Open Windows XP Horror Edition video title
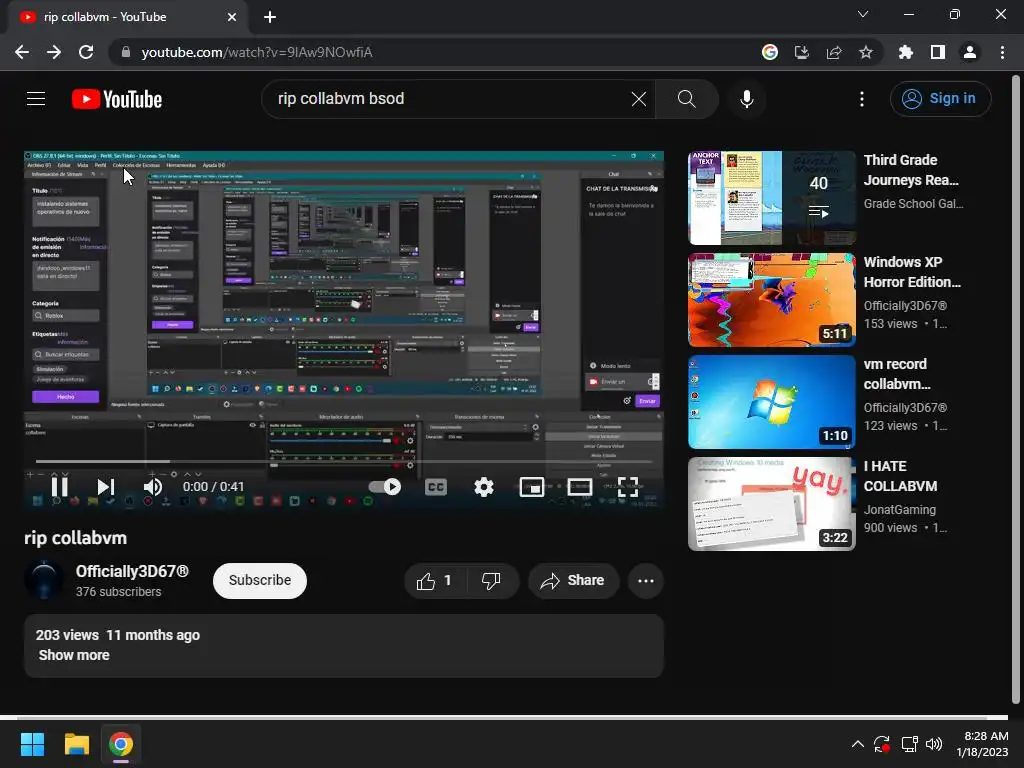The height and width of the screenshot is (768, 1024). click(x=912, y=272)
